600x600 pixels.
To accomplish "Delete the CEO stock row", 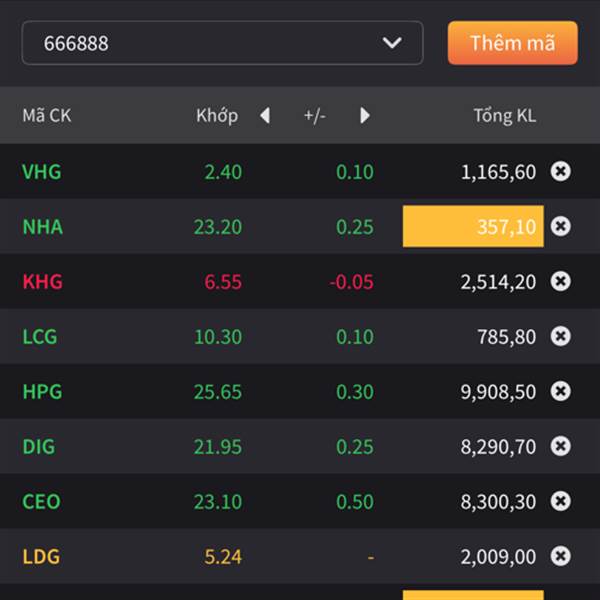I will pyautogui.click(x=561, y=501).
